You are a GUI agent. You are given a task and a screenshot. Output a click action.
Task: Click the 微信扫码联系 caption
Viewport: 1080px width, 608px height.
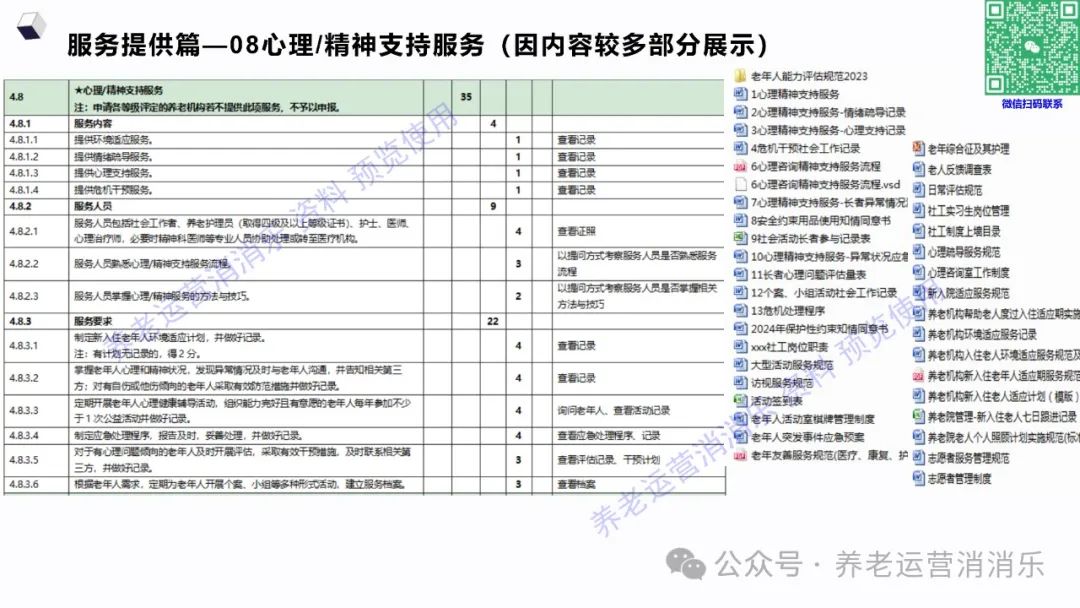1031,104
